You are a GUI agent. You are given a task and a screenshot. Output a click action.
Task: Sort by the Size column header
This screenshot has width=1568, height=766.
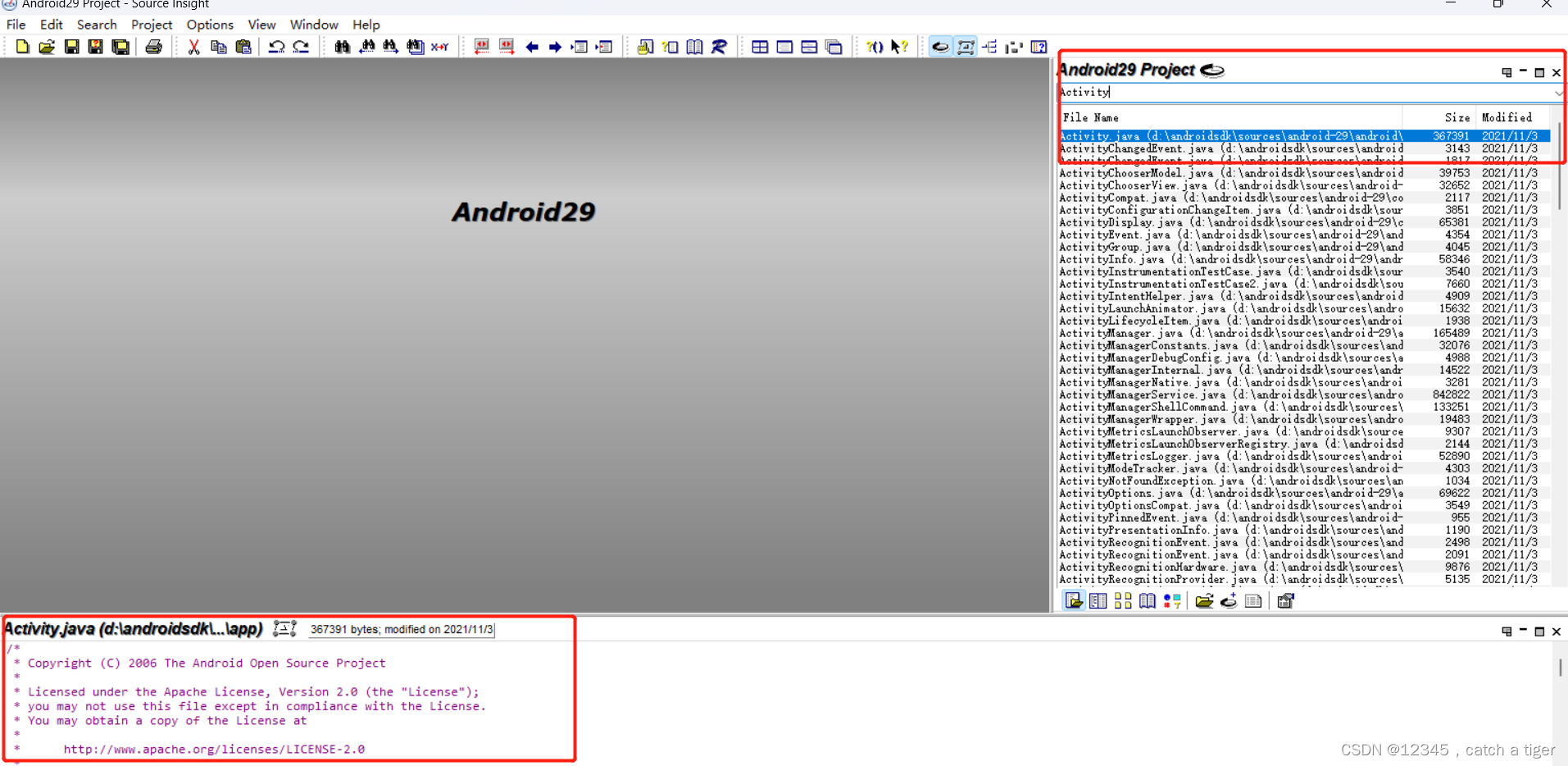pyautogui.click(x=1439, y=117)
